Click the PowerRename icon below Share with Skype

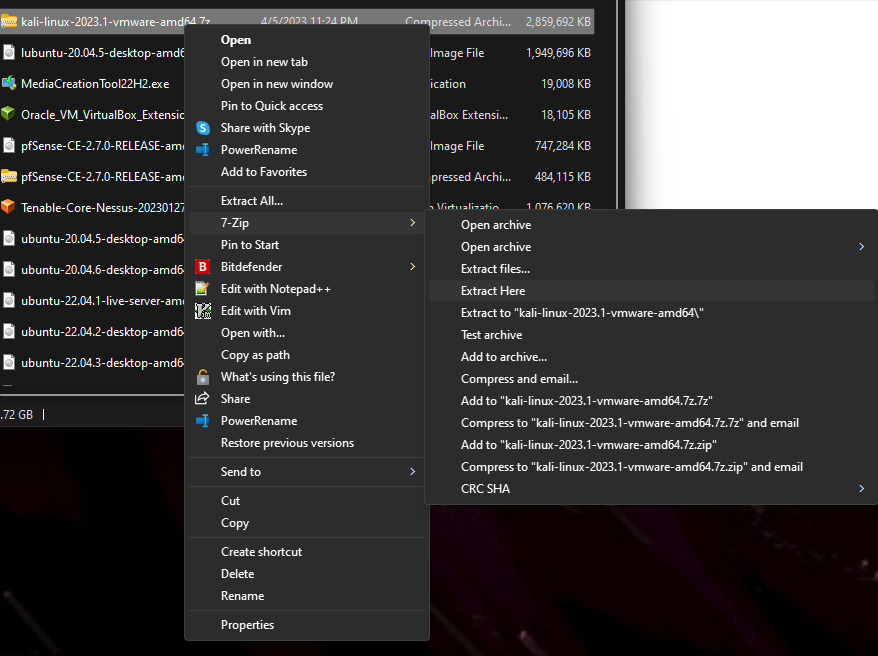coord(203,150)
